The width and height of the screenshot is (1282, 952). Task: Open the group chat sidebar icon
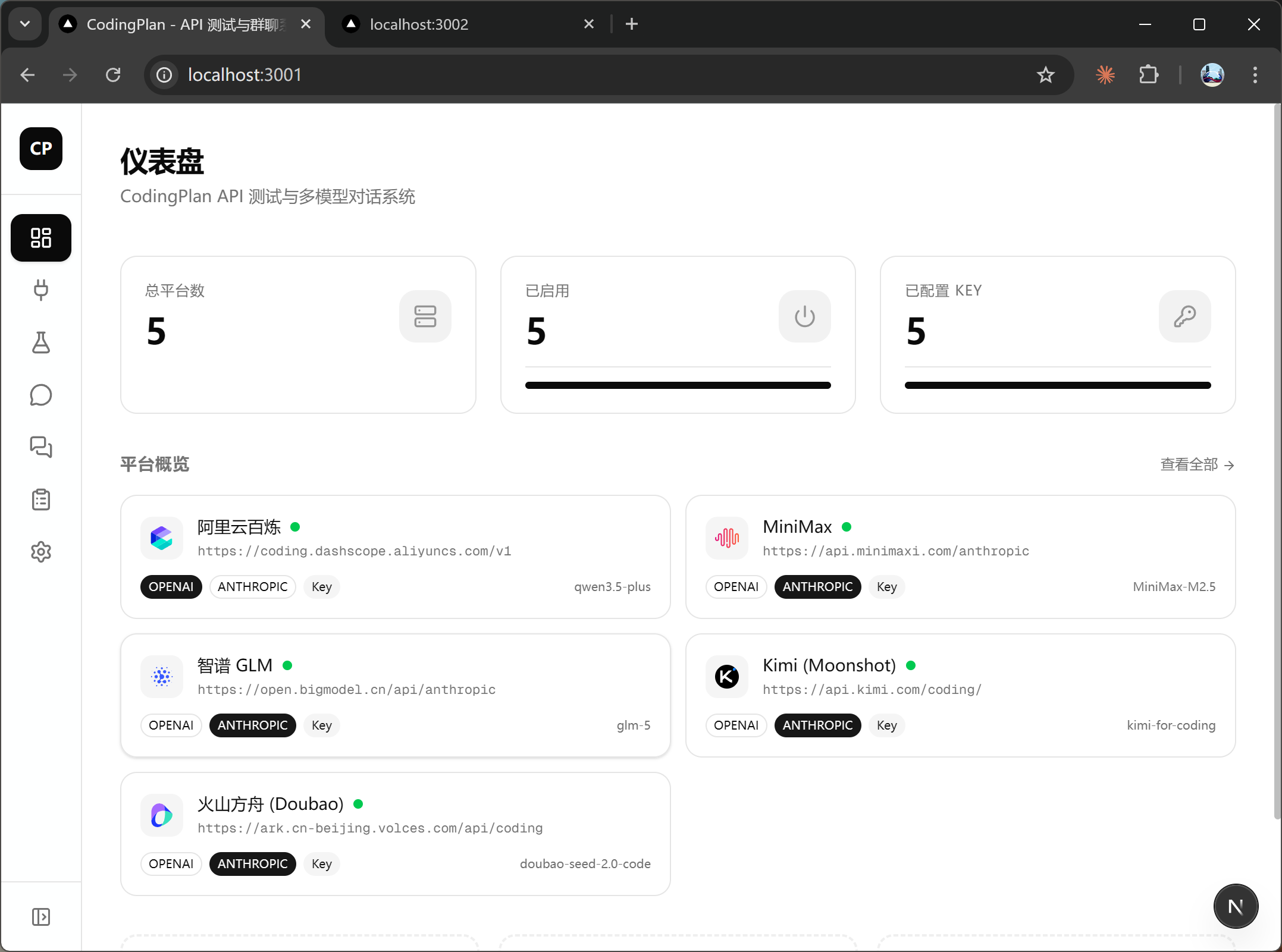tap(40, 447)
